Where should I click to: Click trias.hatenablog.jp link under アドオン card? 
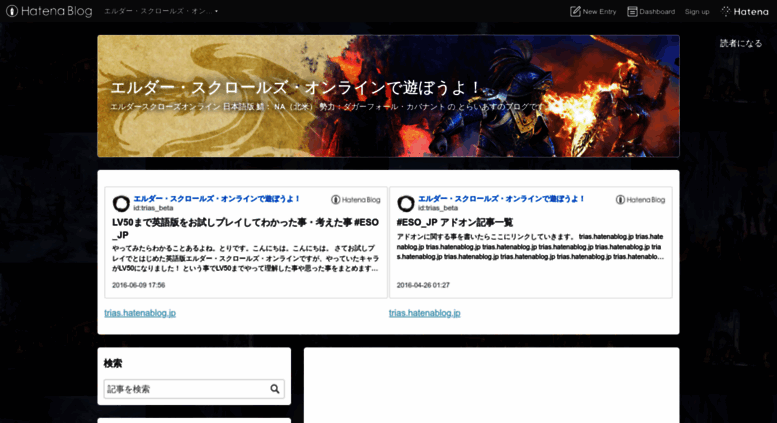425,313
